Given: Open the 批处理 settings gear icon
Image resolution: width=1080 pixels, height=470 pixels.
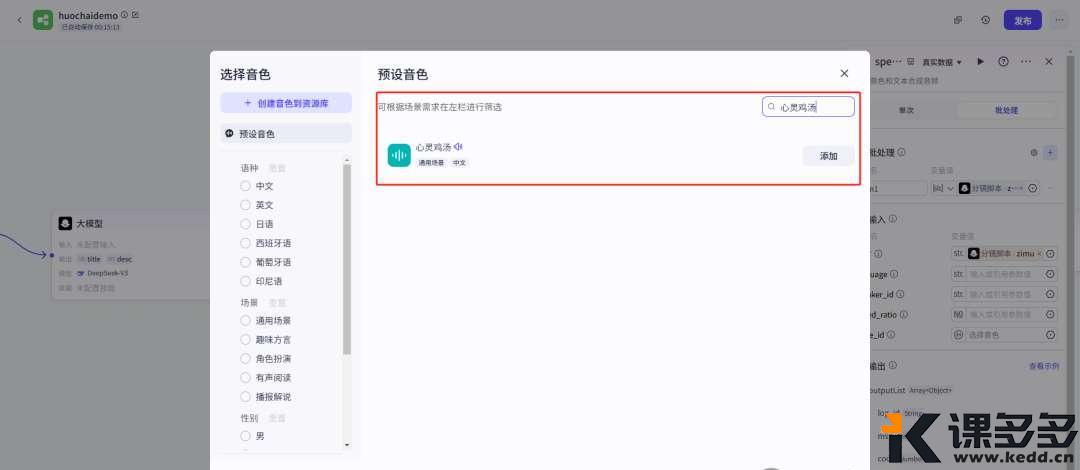Looking at the screenshot, I should (1034, 153).
